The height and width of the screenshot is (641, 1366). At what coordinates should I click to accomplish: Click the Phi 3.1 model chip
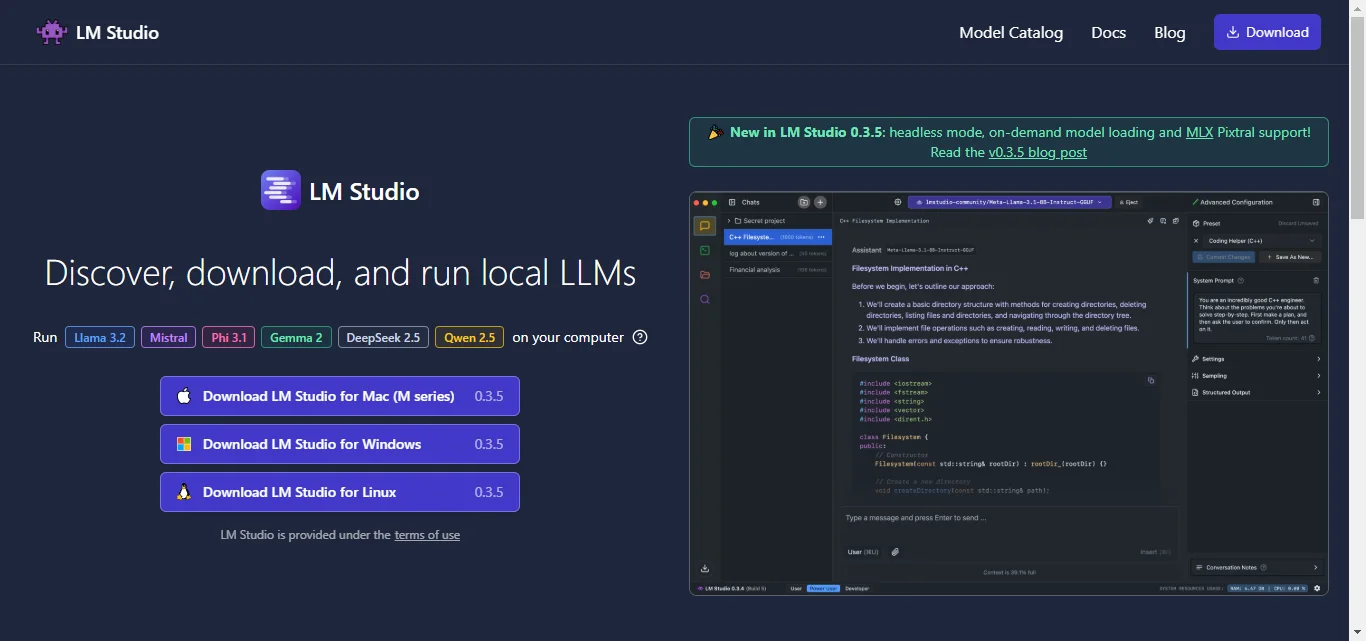pyautogui.click(x=228, y=337)
